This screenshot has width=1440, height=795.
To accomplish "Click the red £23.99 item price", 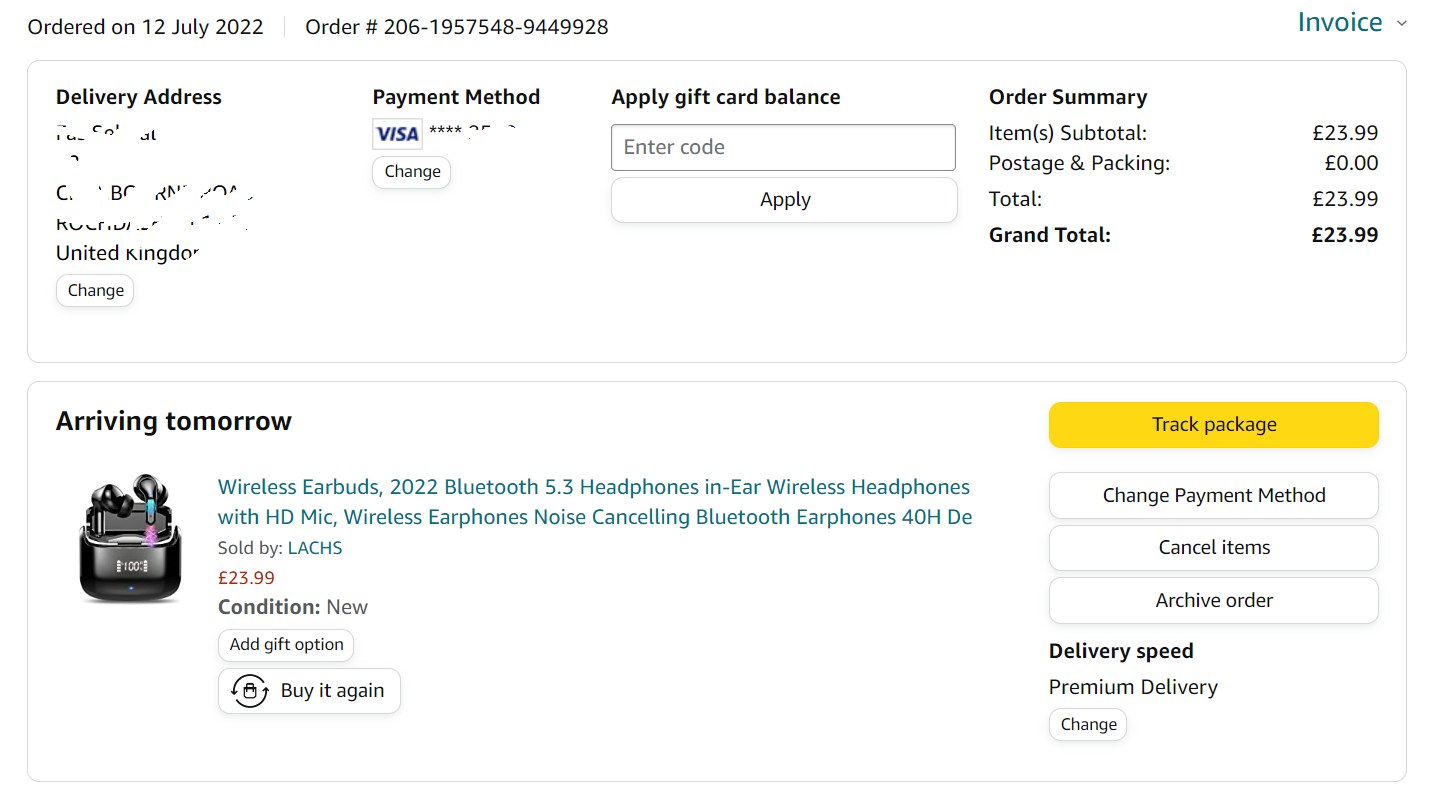I will point(246,578).
